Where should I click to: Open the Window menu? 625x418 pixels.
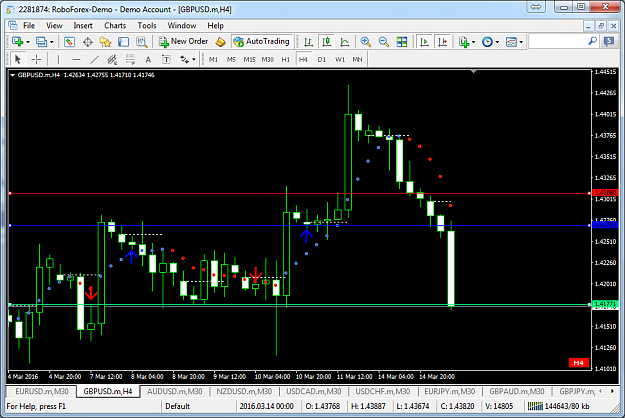[x=182, y=26]
